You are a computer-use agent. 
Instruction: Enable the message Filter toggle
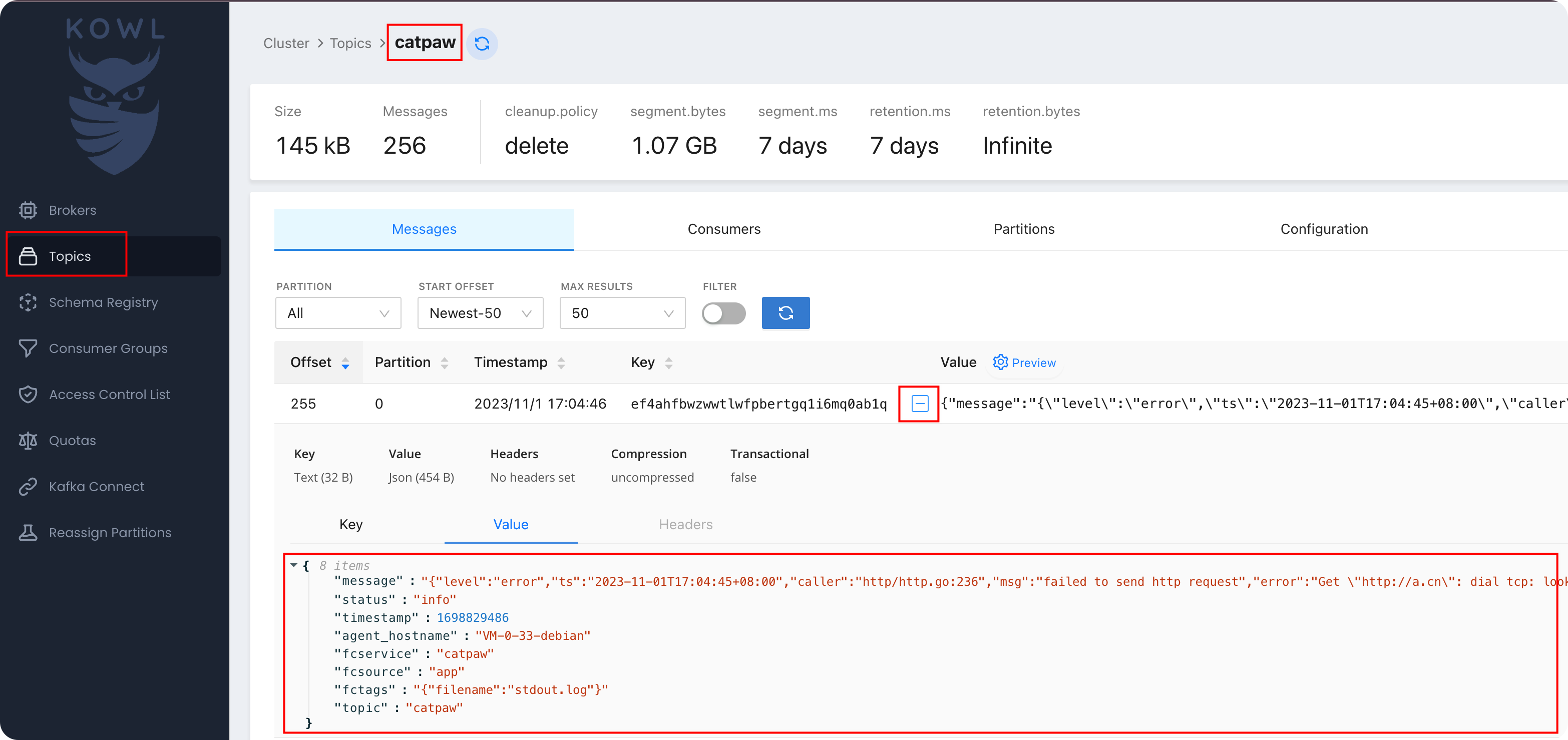(723, 313)
